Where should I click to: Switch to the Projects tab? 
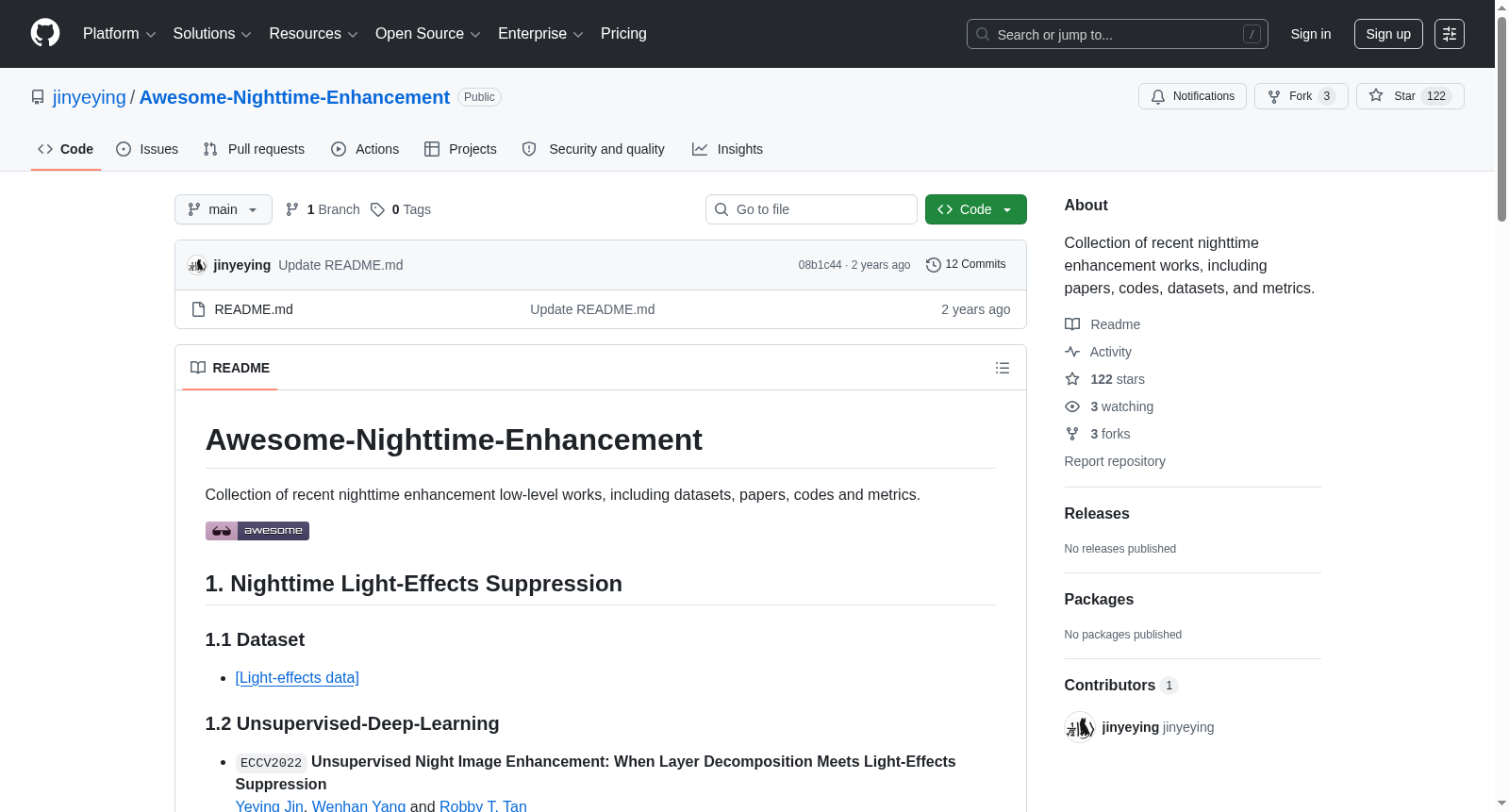click(x=460, y=149)
